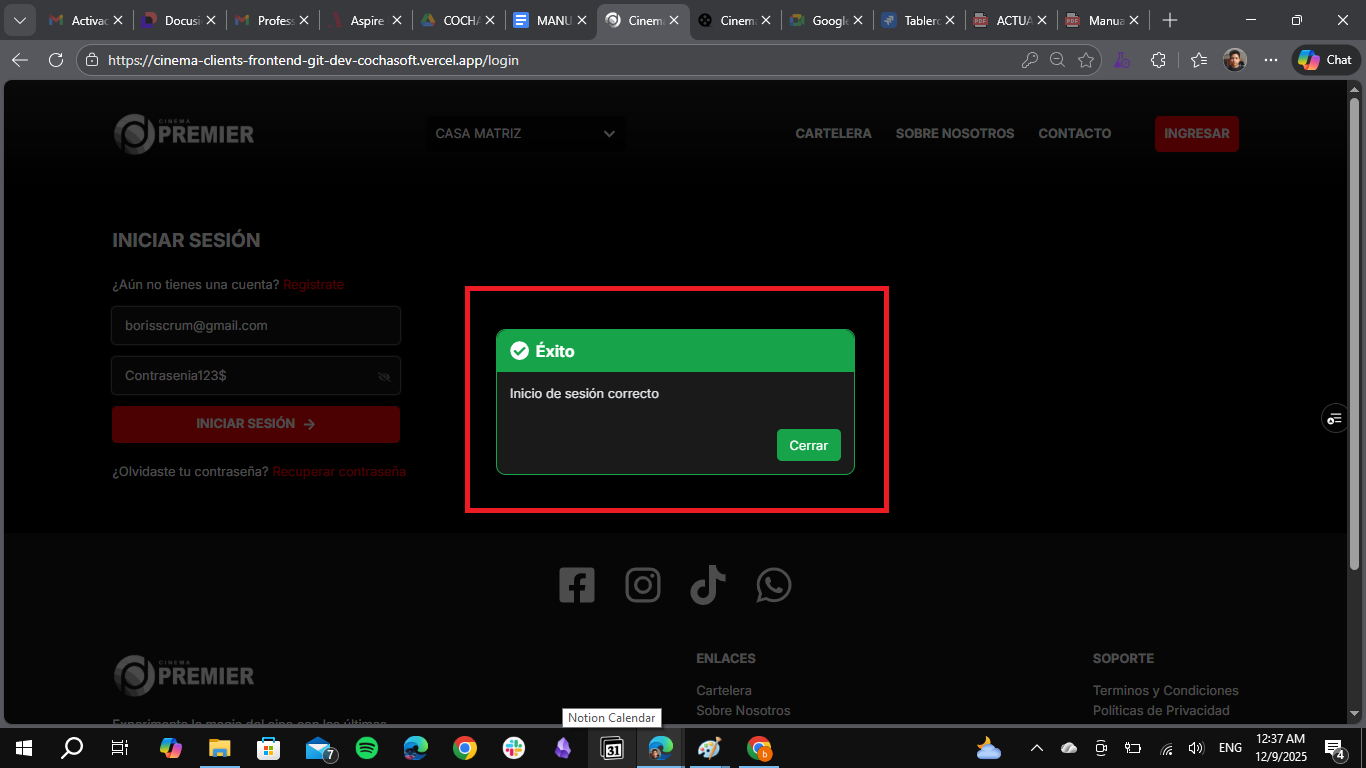
Task: Click the Instagram icon in the footer
Action: point(643,585)
